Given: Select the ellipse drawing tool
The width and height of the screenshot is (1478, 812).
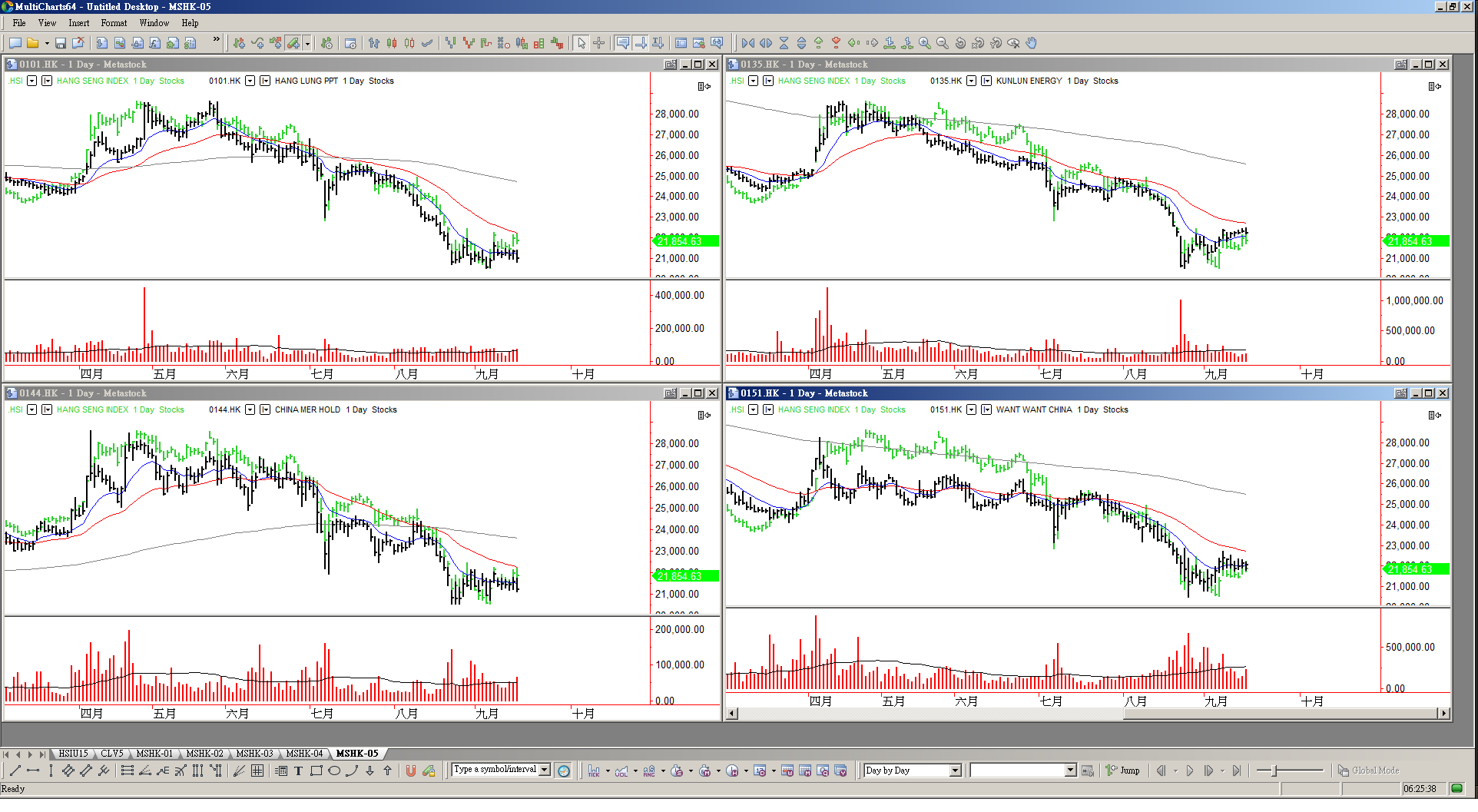Looking at the screenshot, I should pos(334,771).
